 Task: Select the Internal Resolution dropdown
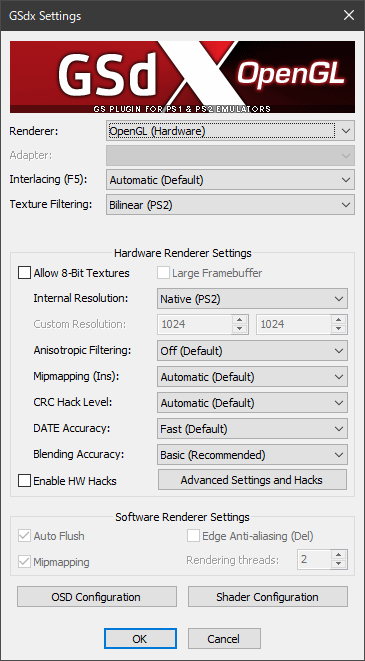click(x=252, y=299)
